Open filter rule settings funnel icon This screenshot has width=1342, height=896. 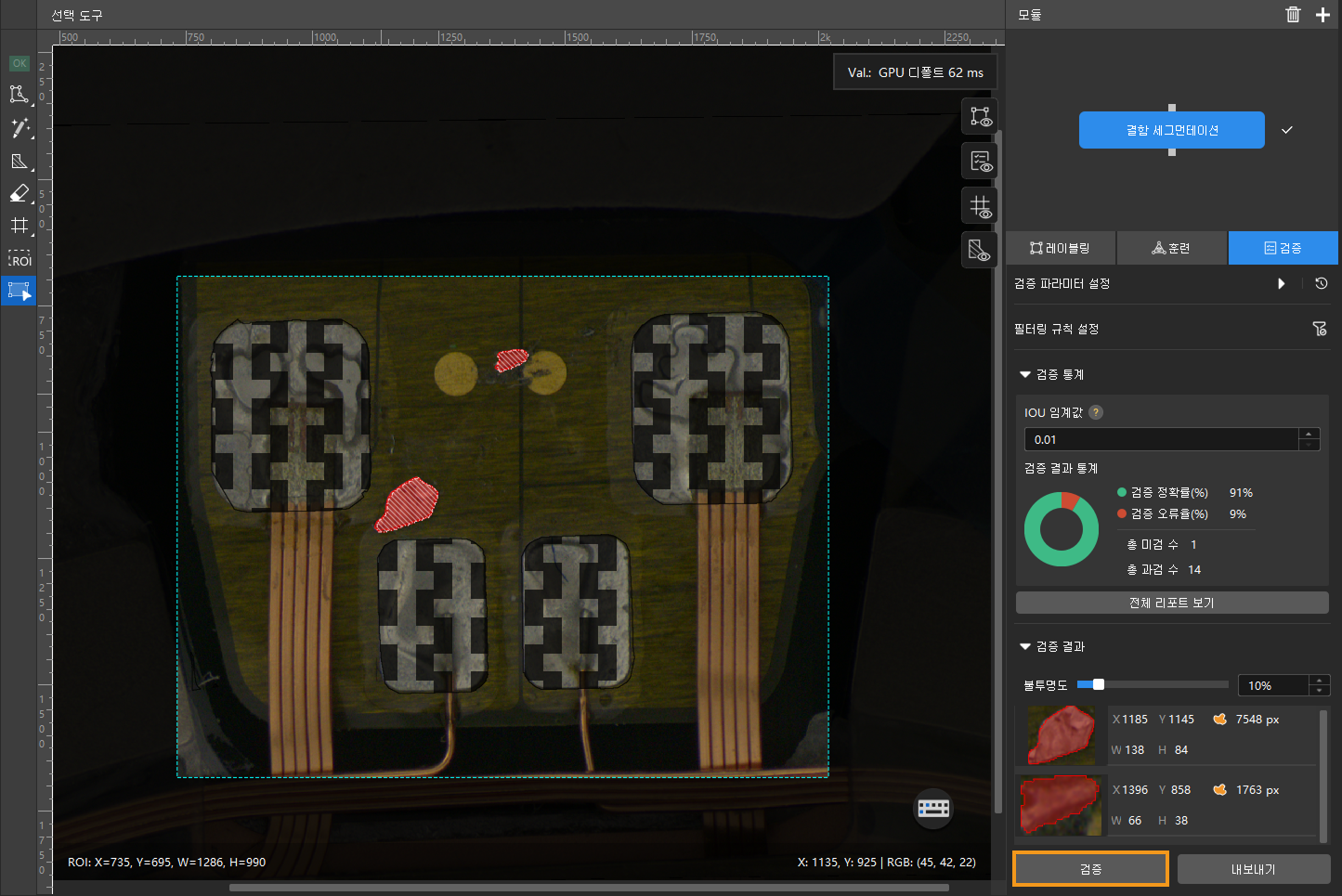pos(1319,329)
